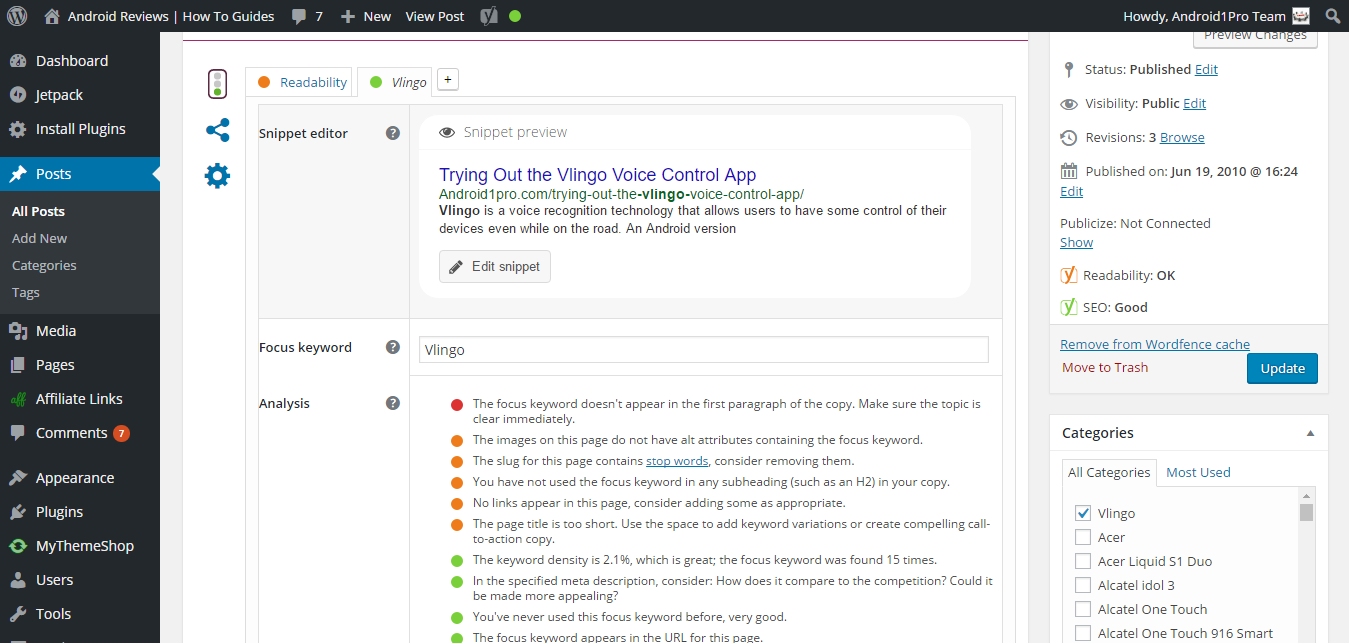Screen dimensions: 1349x643
Task: Switch to the Readability tab
Action: (x=300, y=82)
